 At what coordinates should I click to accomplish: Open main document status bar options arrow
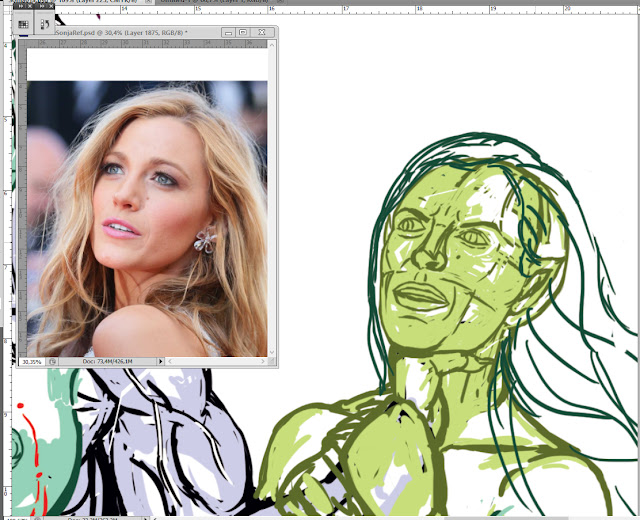[147, 518]
